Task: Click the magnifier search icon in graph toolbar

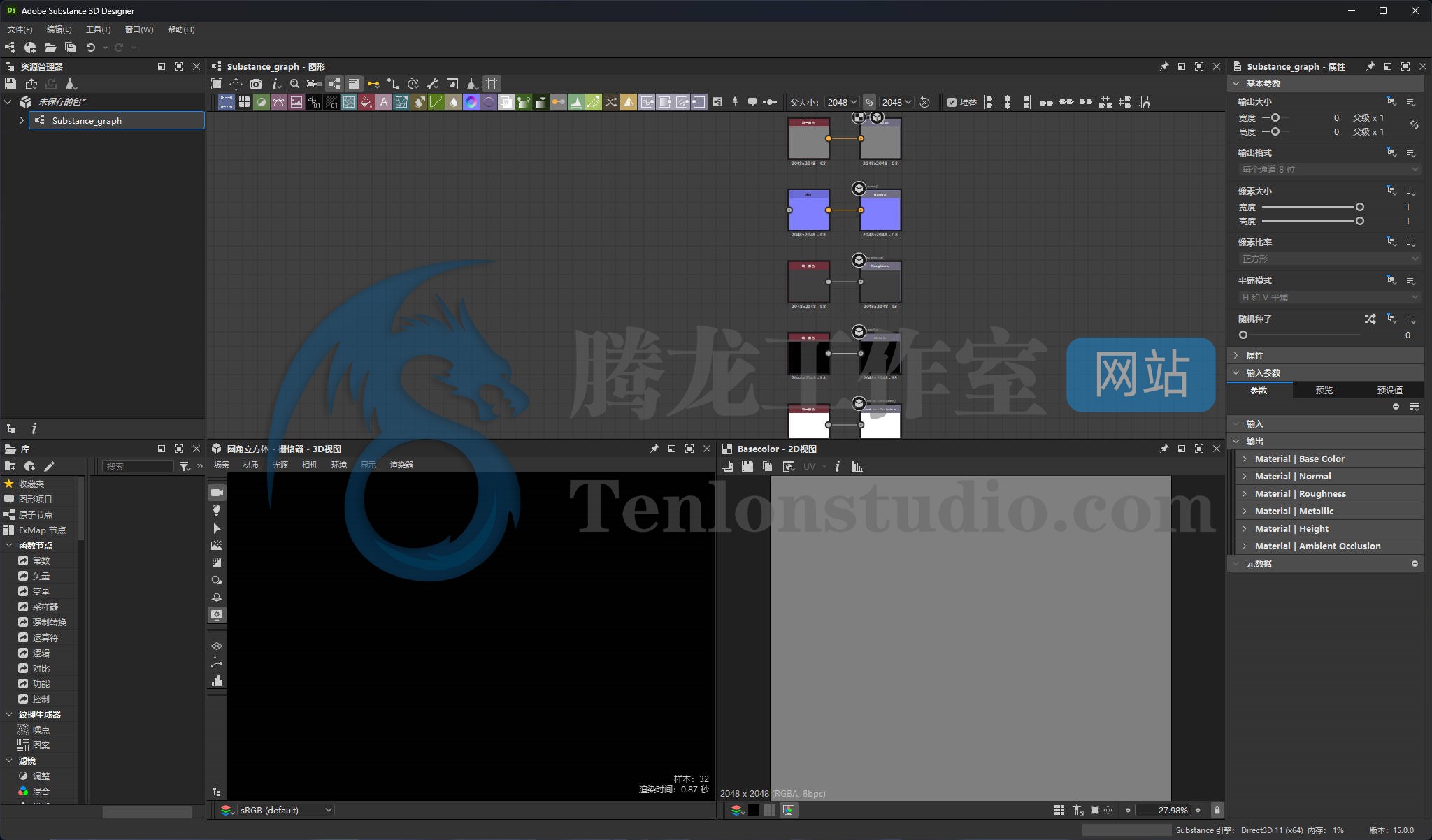Action: pyautogui.click(x=294, y=84)
